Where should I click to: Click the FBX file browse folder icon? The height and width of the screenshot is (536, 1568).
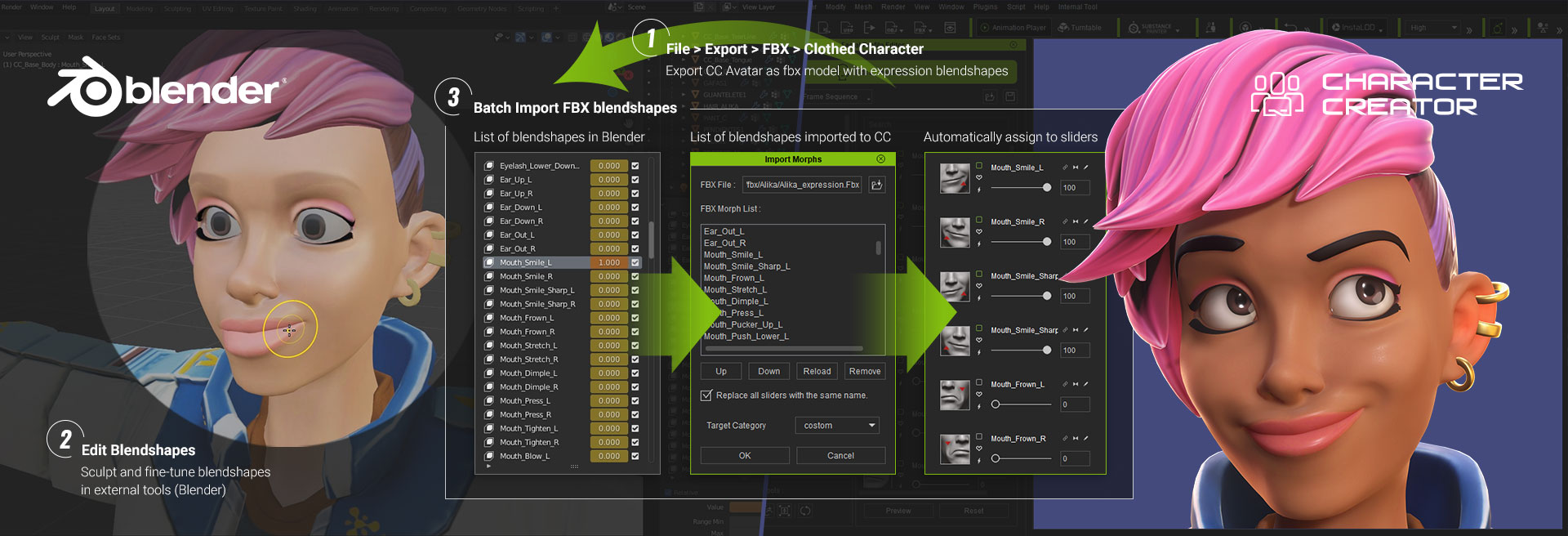876,185
